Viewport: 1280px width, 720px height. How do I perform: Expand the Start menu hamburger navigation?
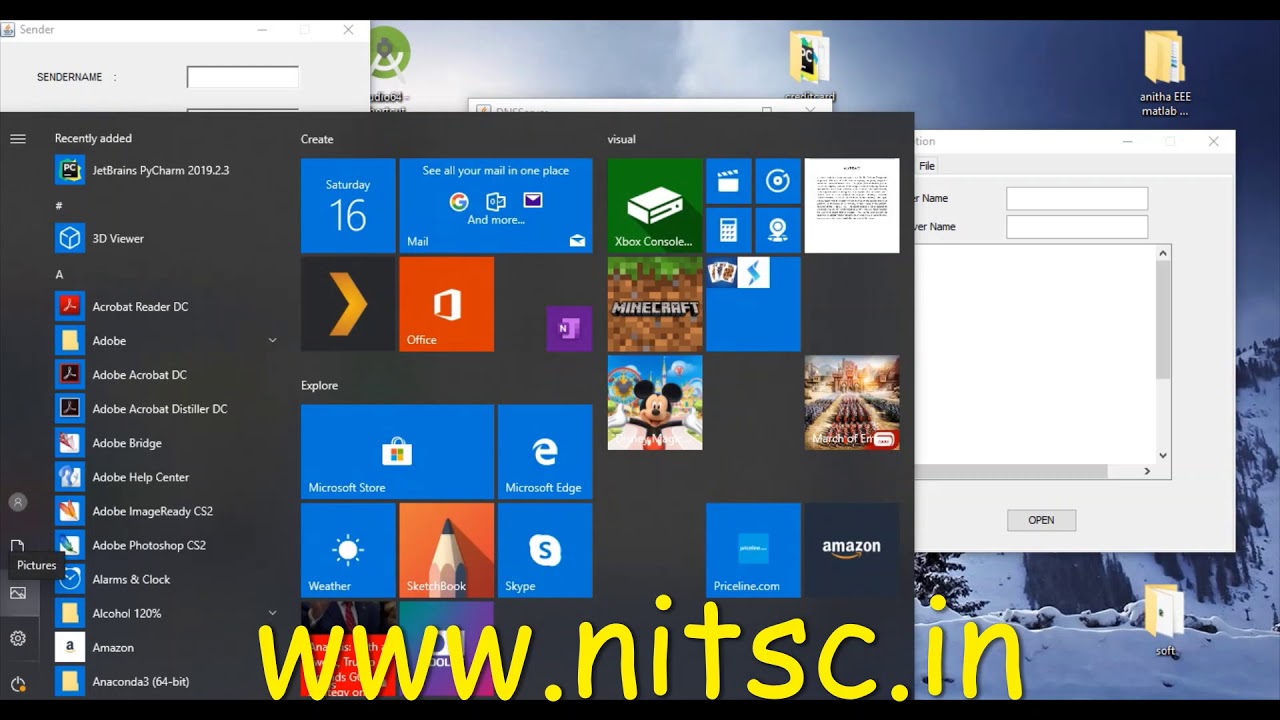pos(18,139)
